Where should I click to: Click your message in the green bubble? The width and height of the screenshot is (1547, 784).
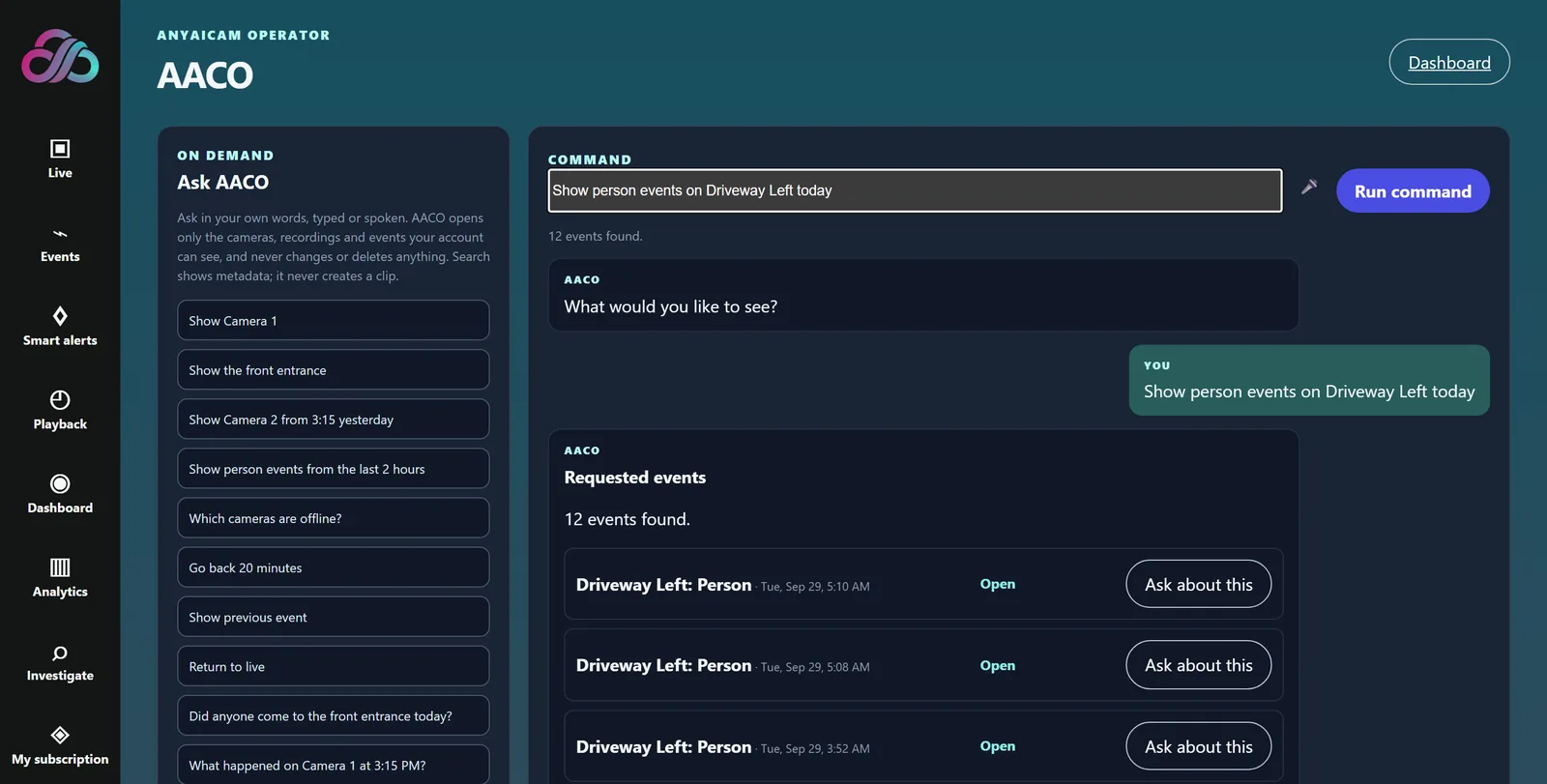click(1309, 381)
